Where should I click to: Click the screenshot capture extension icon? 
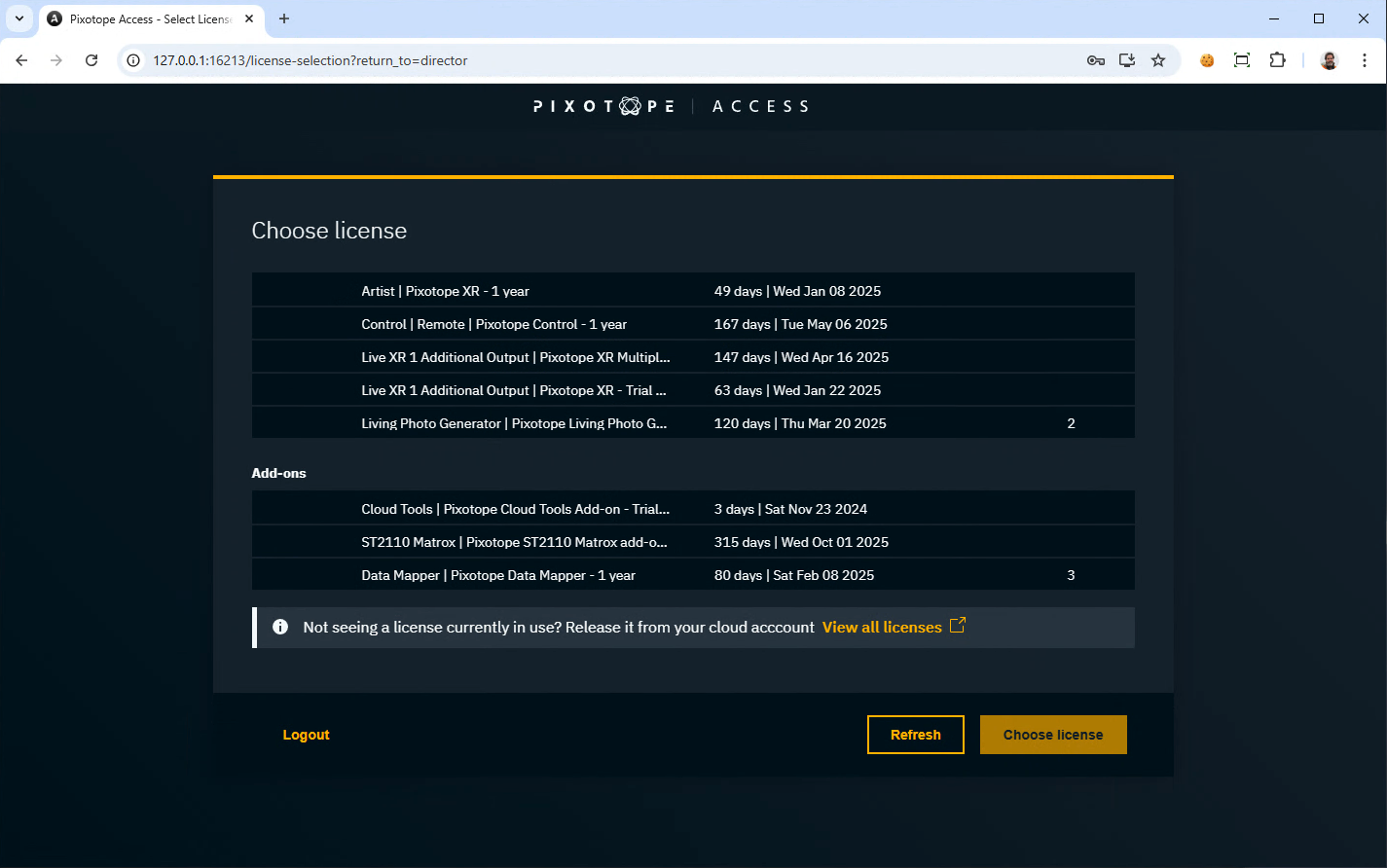(x=1242, y=59)
